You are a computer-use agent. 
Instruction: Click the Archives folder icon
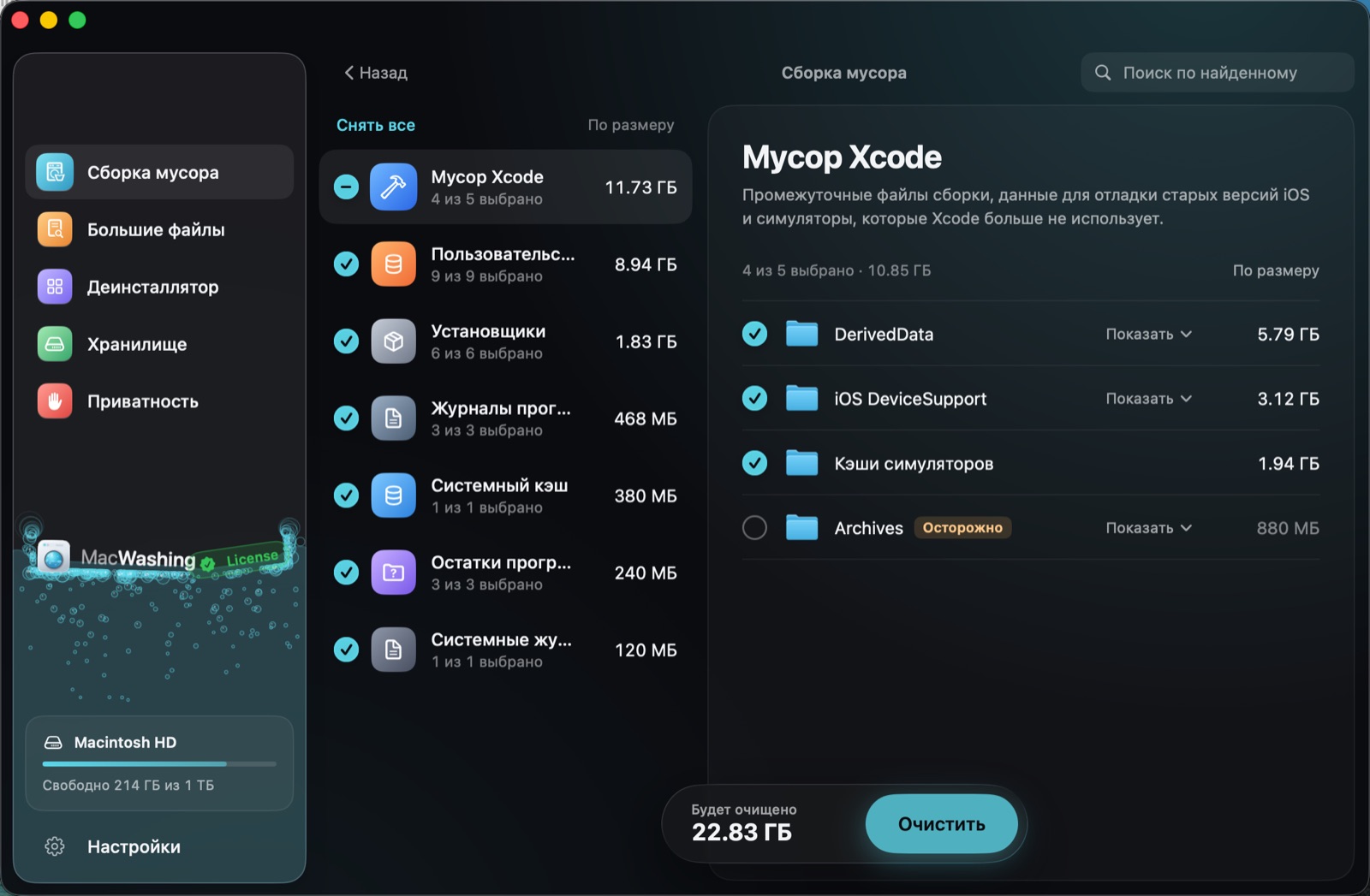pos(802,527)
